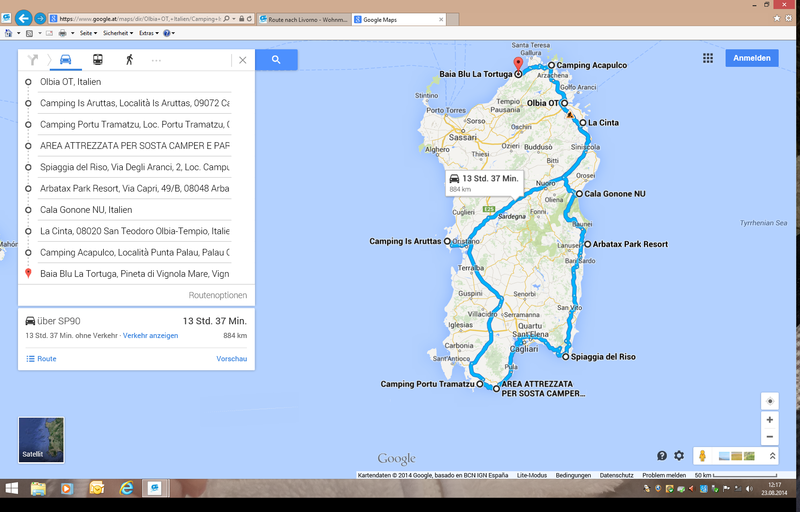Screen dimensions: 800x512
Task: Click the Verkehr anzeigen link
Action: [x=150, y=336]
